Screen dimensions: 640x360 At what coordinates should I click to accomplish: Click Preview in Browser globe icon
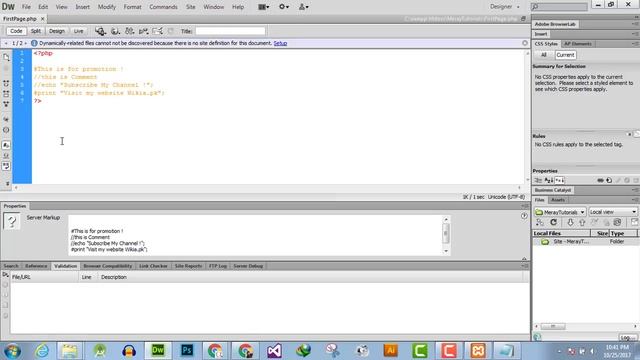click(116, 31)
